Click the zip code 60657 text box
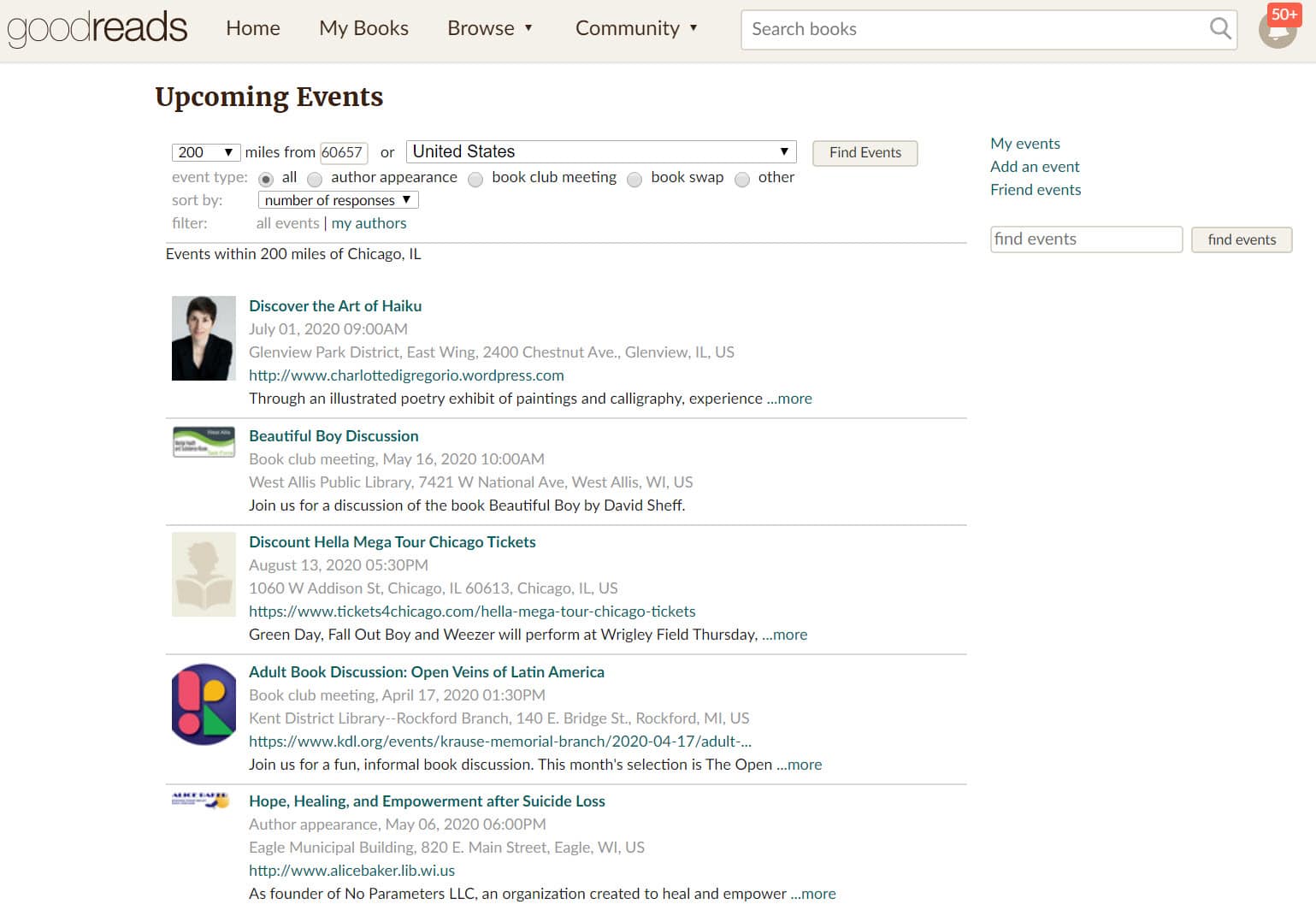The height and width of the screenshot is (910, 1316). click(x=343, y=152)
